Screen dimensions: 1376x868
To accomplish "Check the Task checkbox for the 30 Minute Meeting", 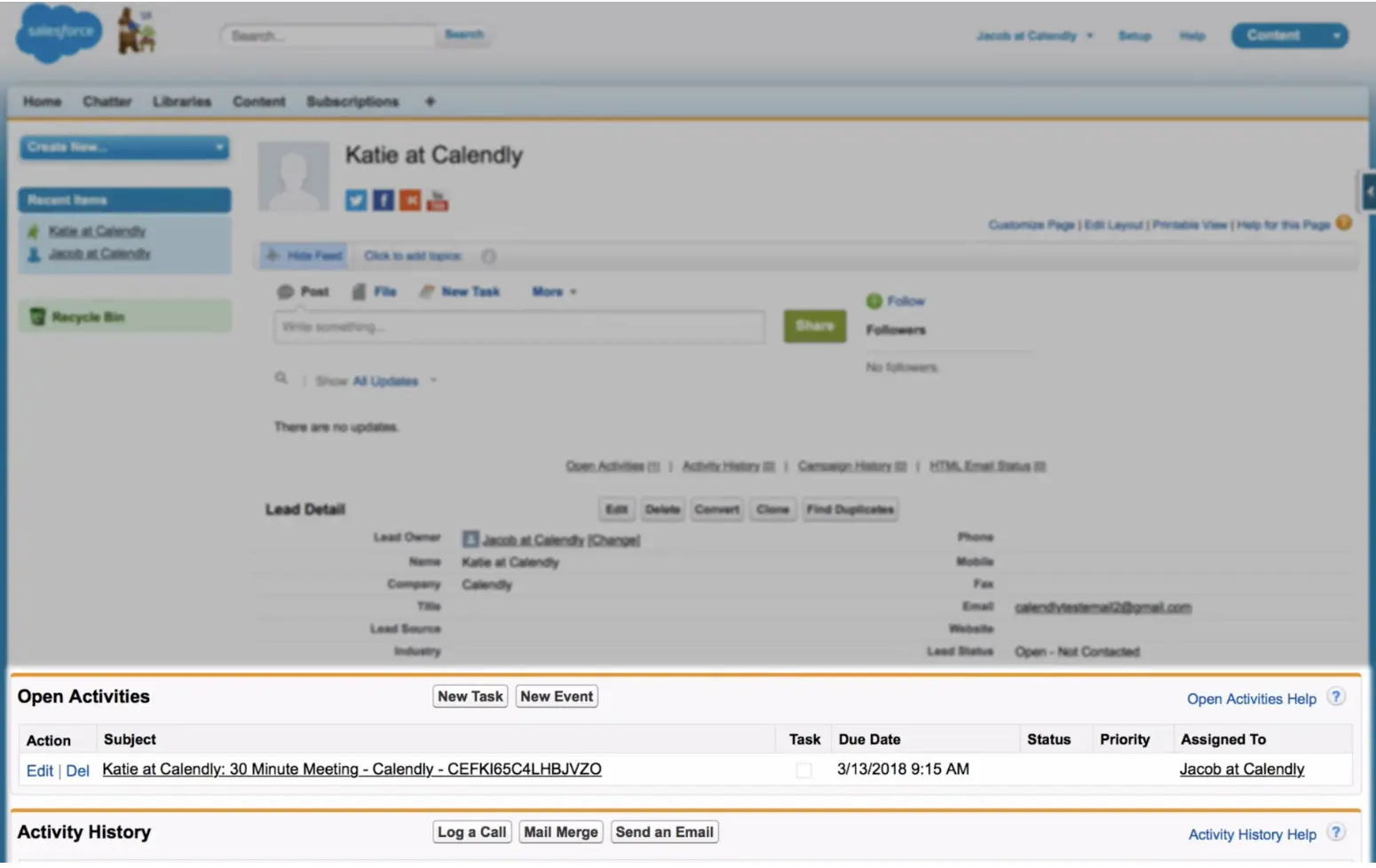I will [803, 769].
